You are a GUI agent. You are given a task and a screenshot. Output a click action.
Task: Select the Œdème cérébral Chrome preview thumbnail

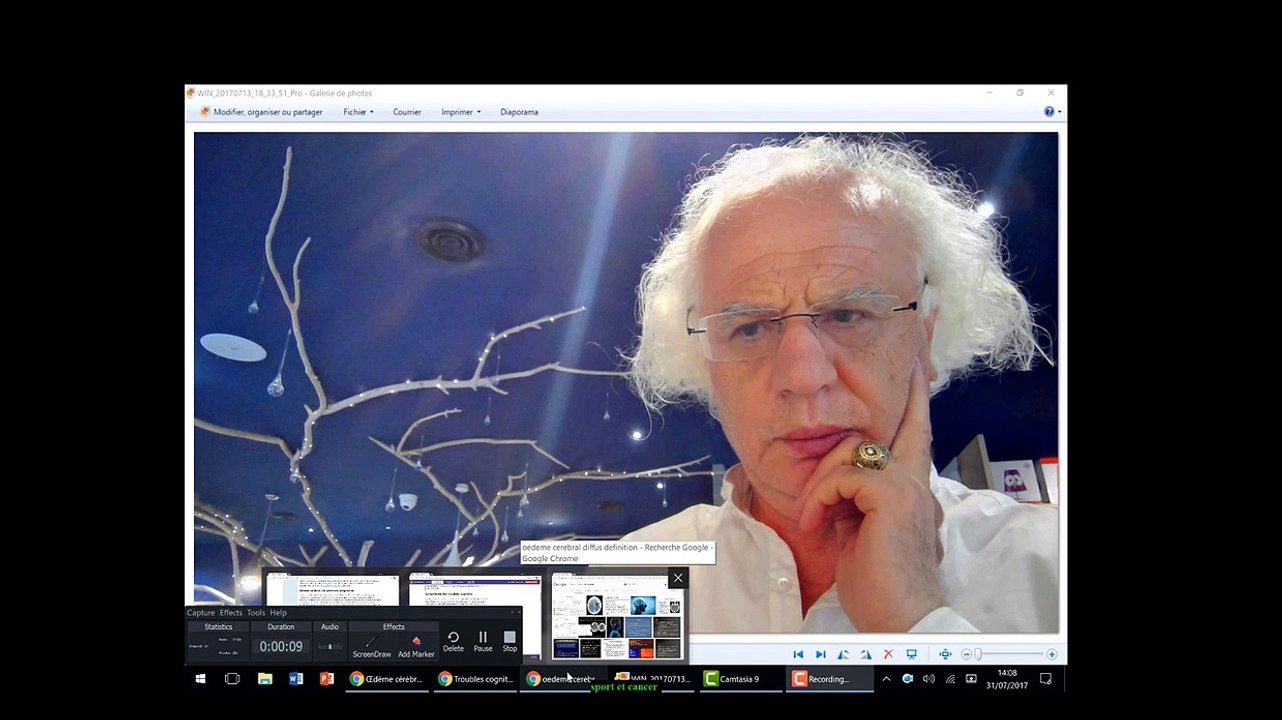332,591
